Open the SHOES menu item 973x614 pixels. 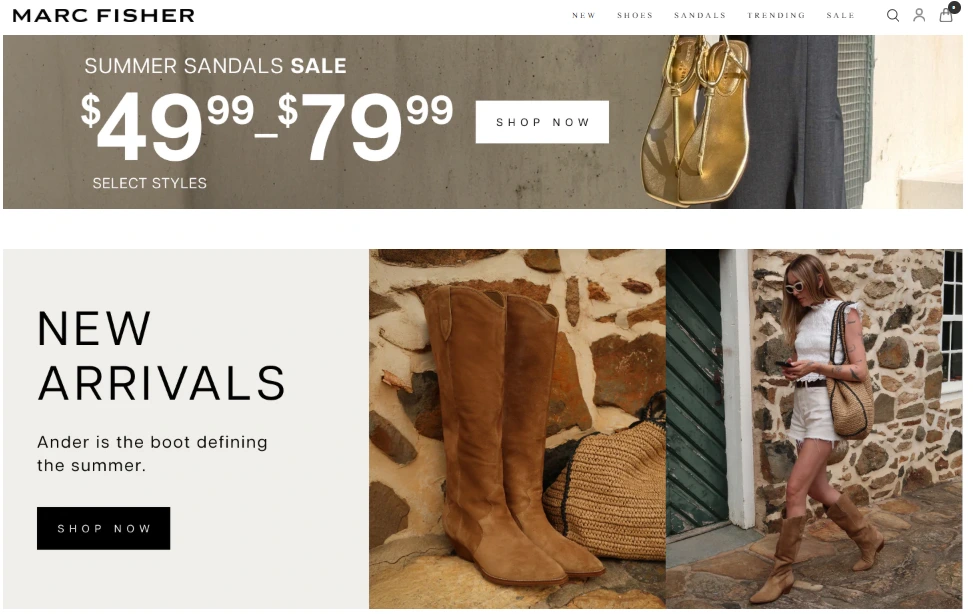[635, 16]
